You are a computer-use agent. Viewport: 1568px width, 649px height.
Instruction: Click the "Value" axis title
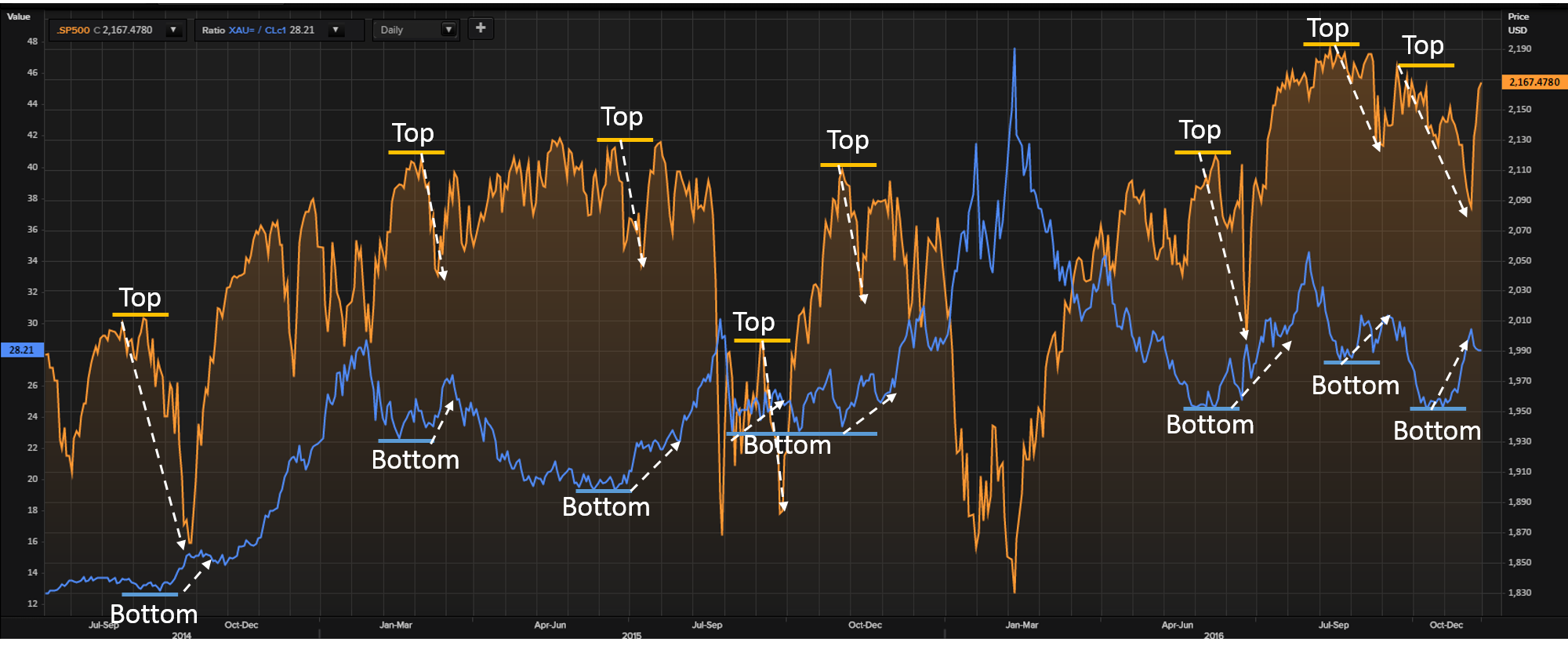[x=18, y=16]
